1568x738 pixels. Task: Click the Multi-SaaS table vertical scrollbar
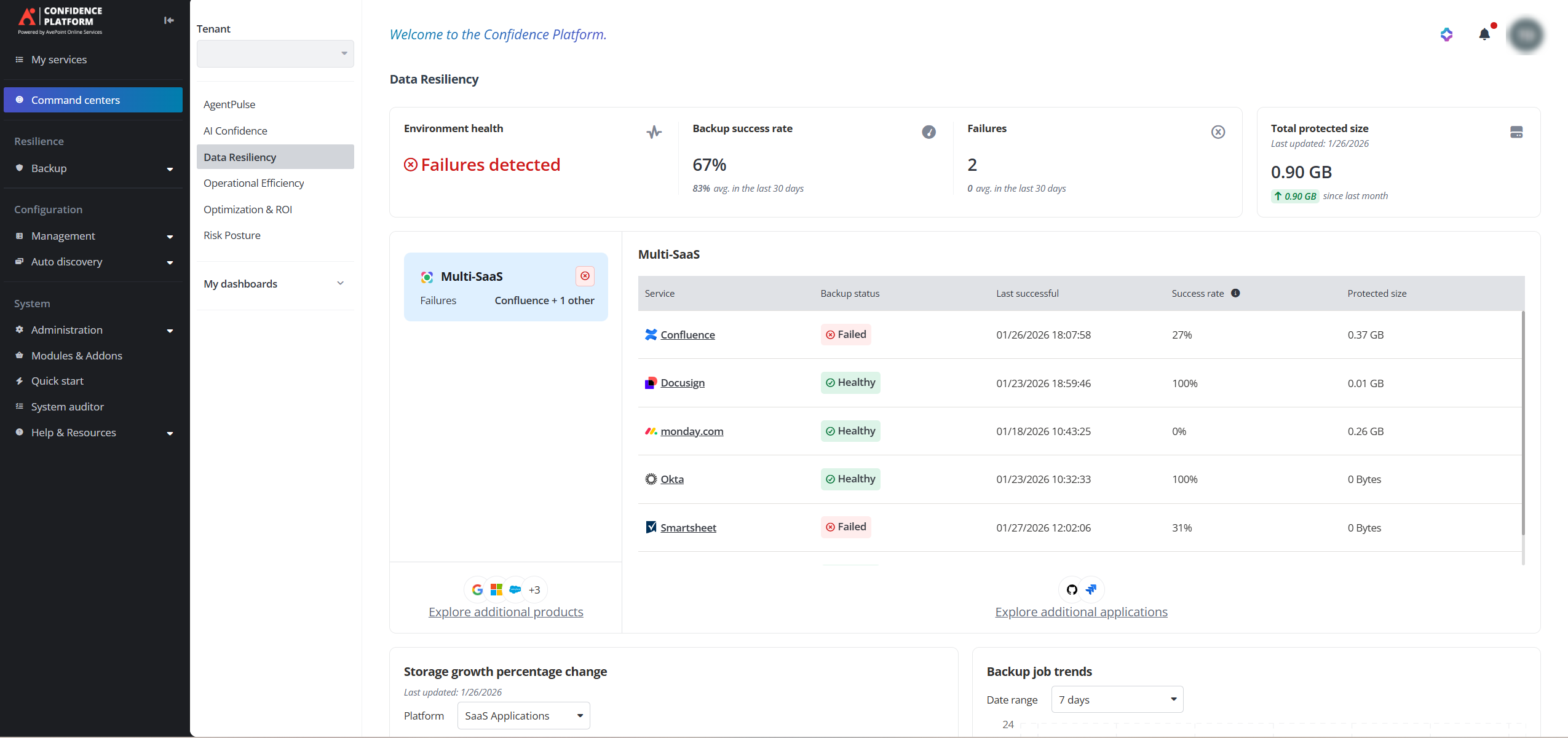[1523, 424]
